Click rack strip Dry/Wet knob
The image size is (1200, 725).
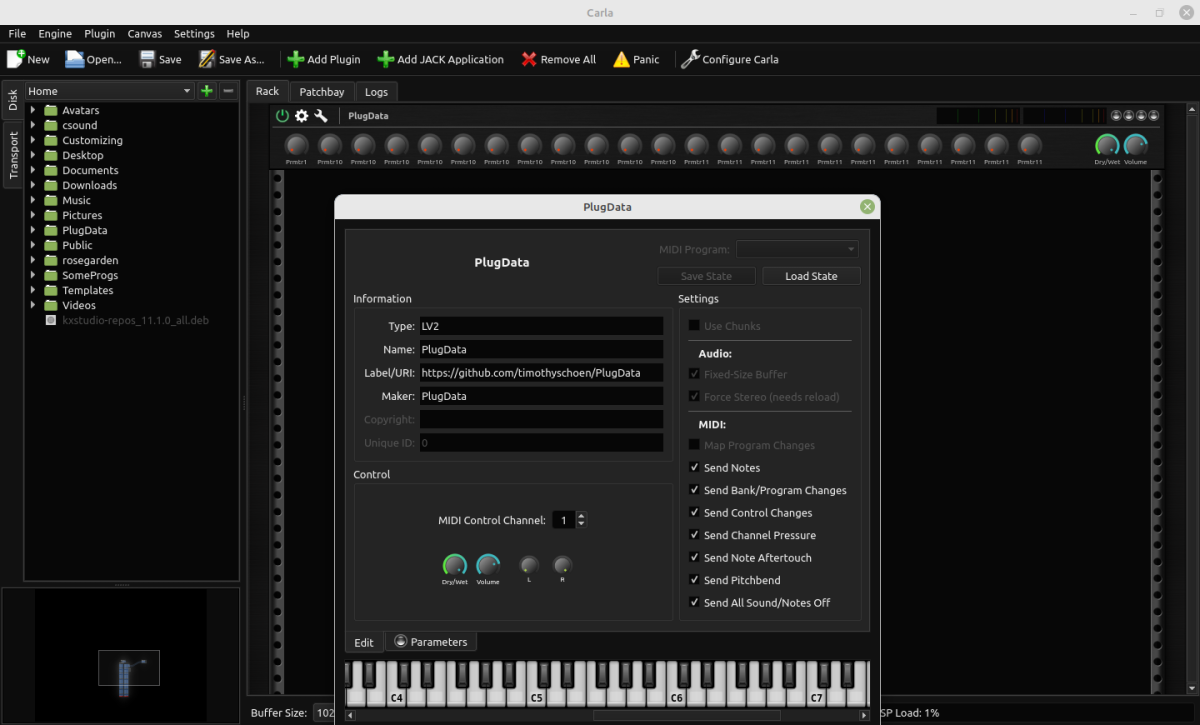(x=1107, y=145)
